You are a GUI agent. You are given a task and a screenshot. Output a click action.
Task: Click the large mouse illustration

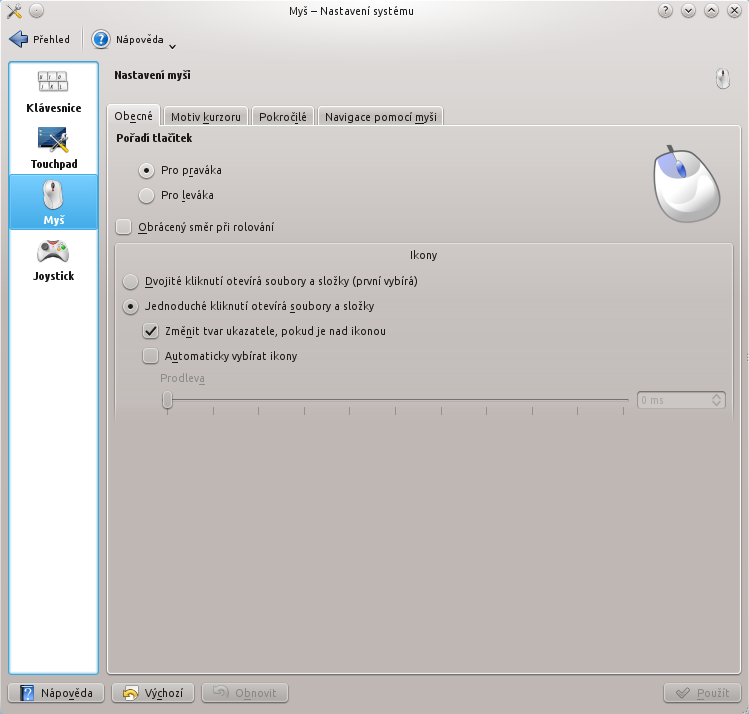pos(686,184)
